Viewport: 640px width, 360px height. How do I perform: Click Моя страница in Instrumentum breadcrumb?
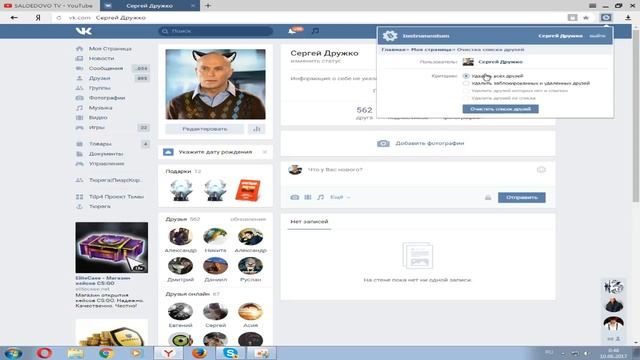coord(431,50)
